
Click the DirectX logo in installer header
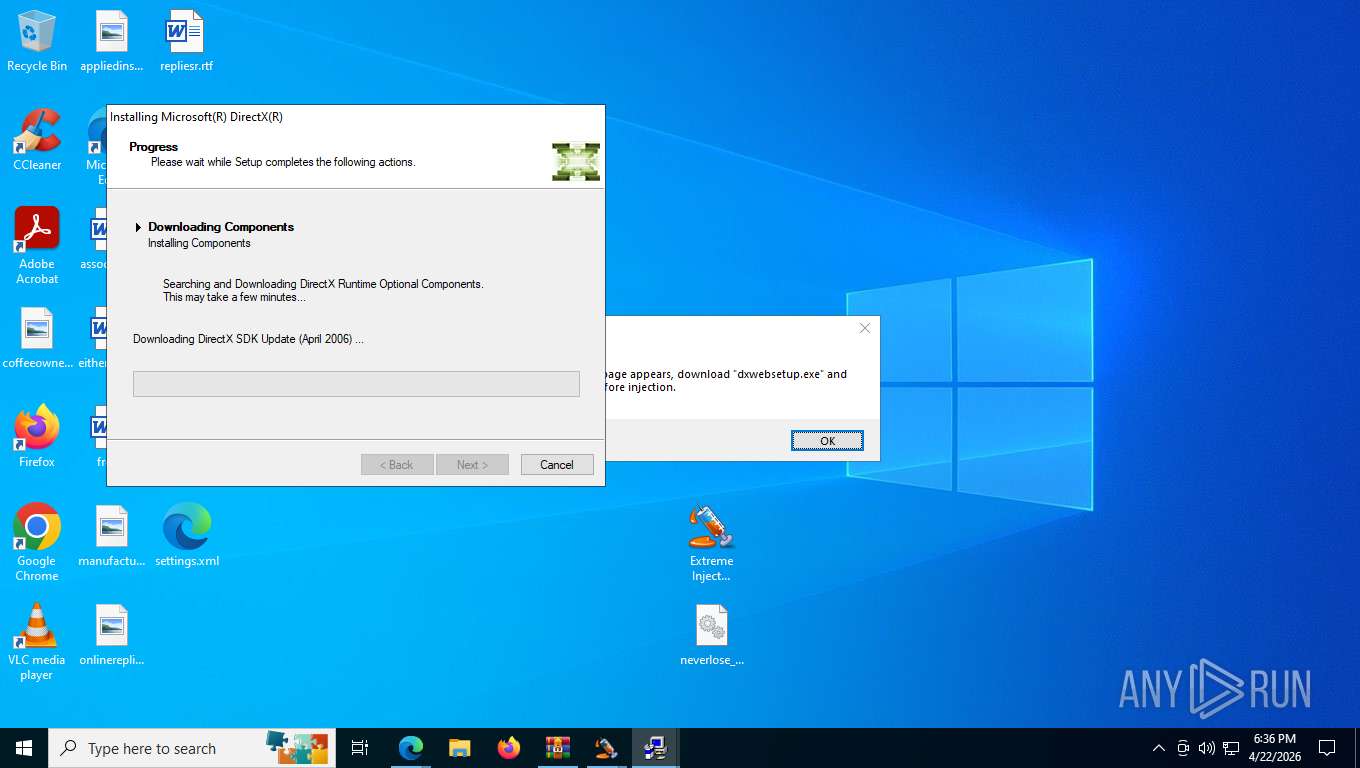[576, 162]
